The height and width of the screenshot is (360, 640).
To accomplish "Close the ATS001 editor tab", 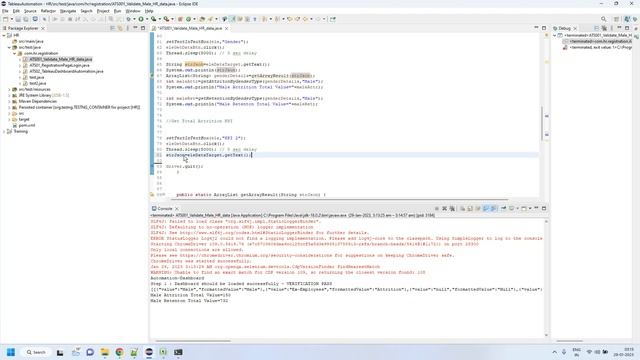I will pos(227,28).
